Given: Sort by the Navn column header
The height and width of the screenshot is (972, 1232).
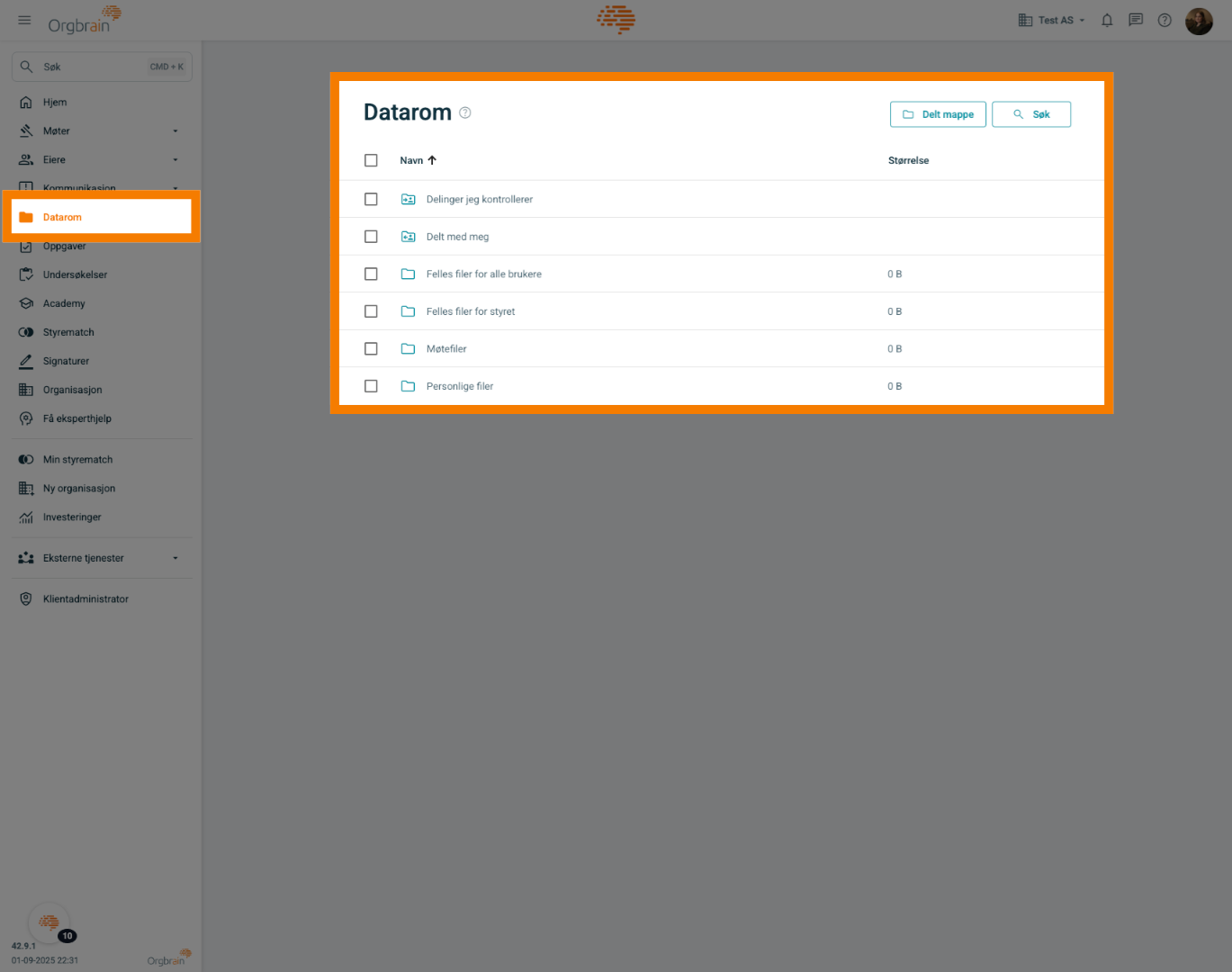Looking at the screenshot, I should [411, 160].
